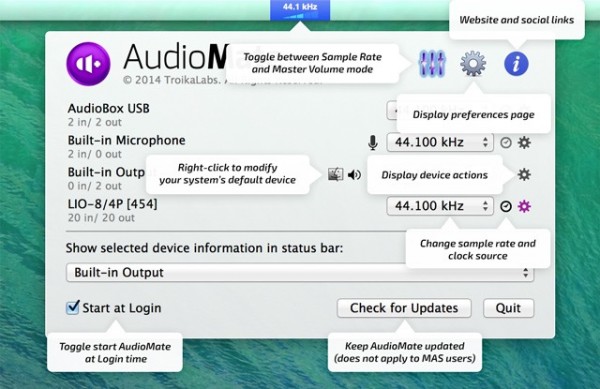
Task: Click the '2 in/ 2 out' text under AudioBox USB
Action: coord(95,122)
